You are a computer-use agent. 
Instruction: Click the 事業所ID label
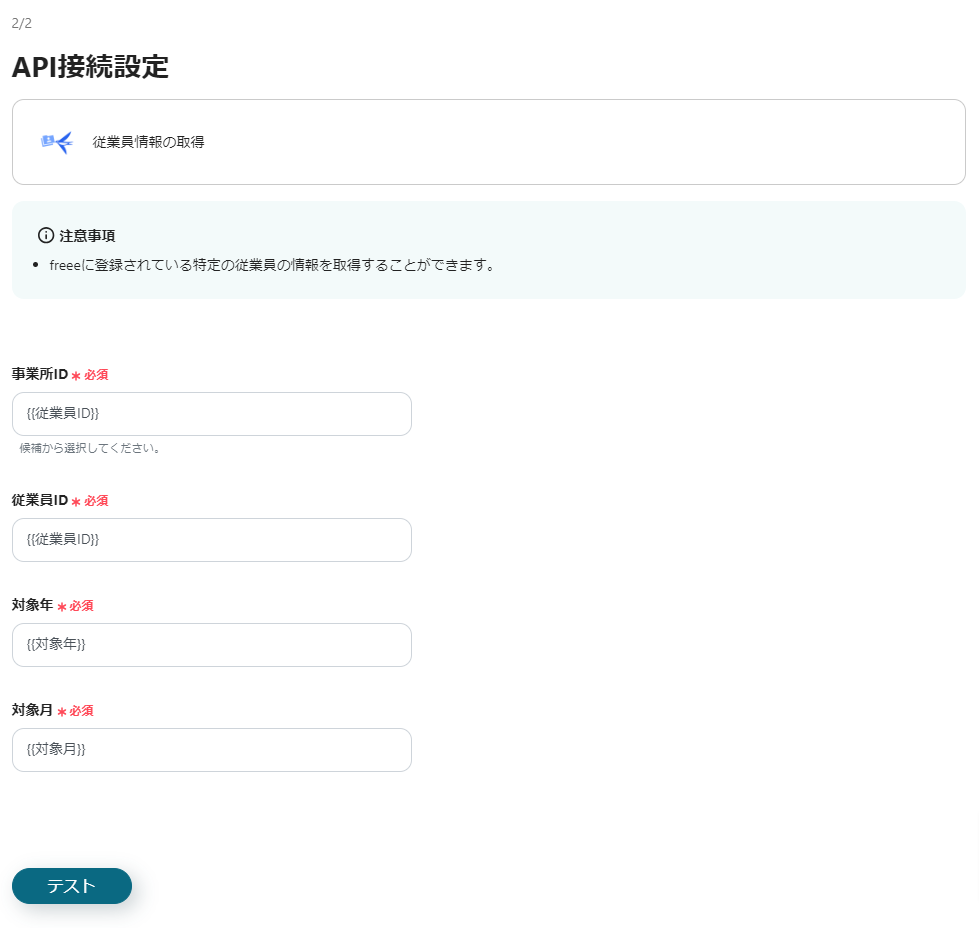coord(40,374)
